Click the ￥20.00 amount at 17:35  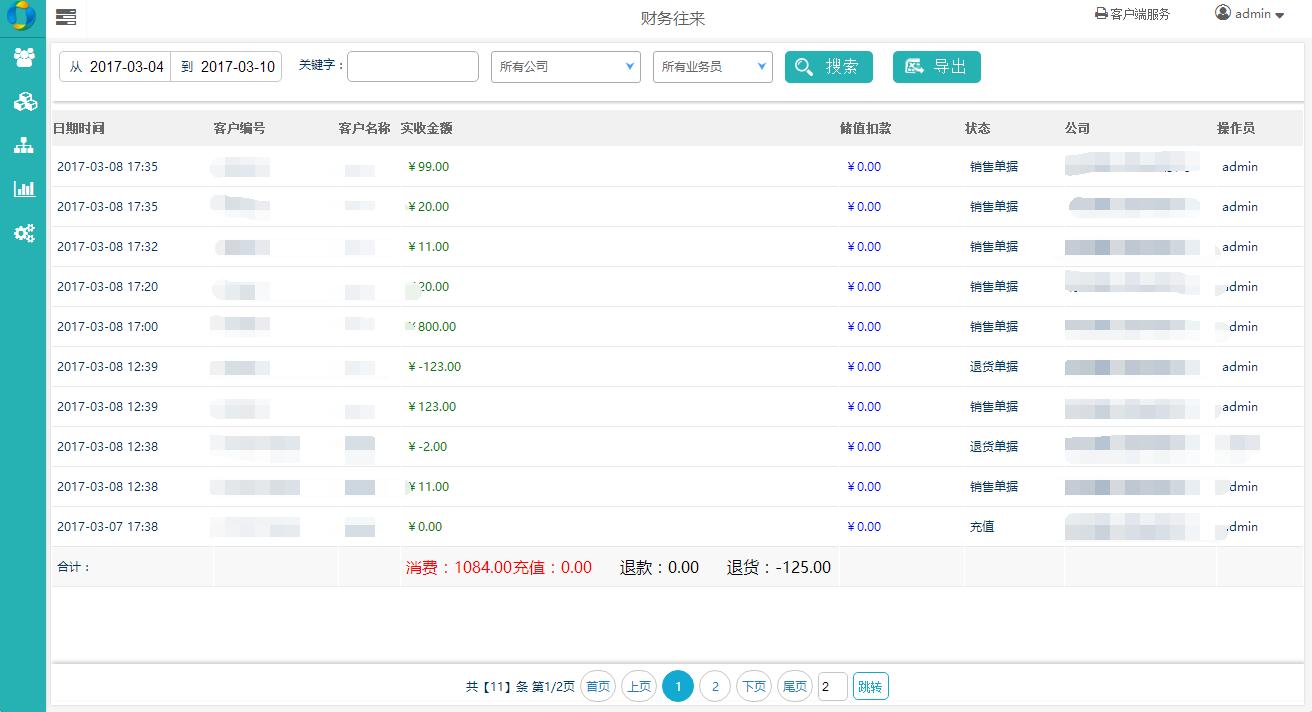[x=428, y=207]
